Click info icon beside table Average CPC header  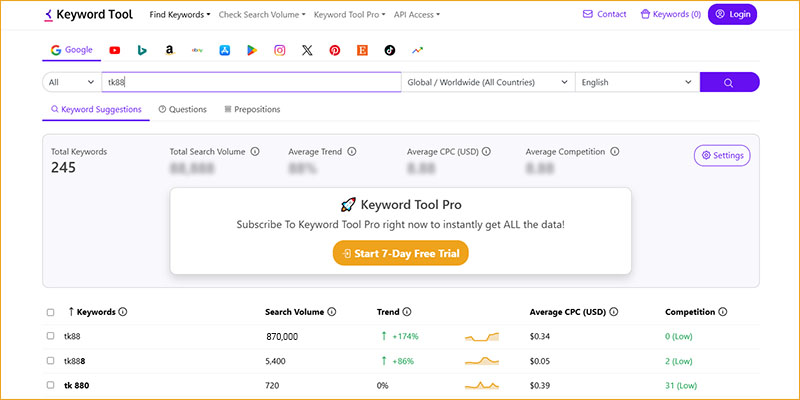coord(614,312)
